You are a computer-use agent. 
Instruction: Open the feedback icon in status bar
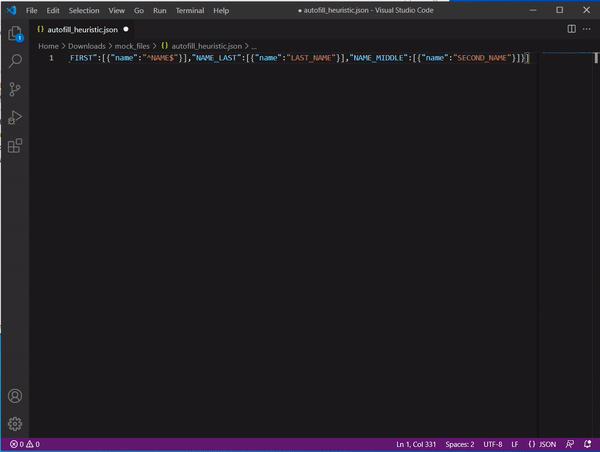569,444
